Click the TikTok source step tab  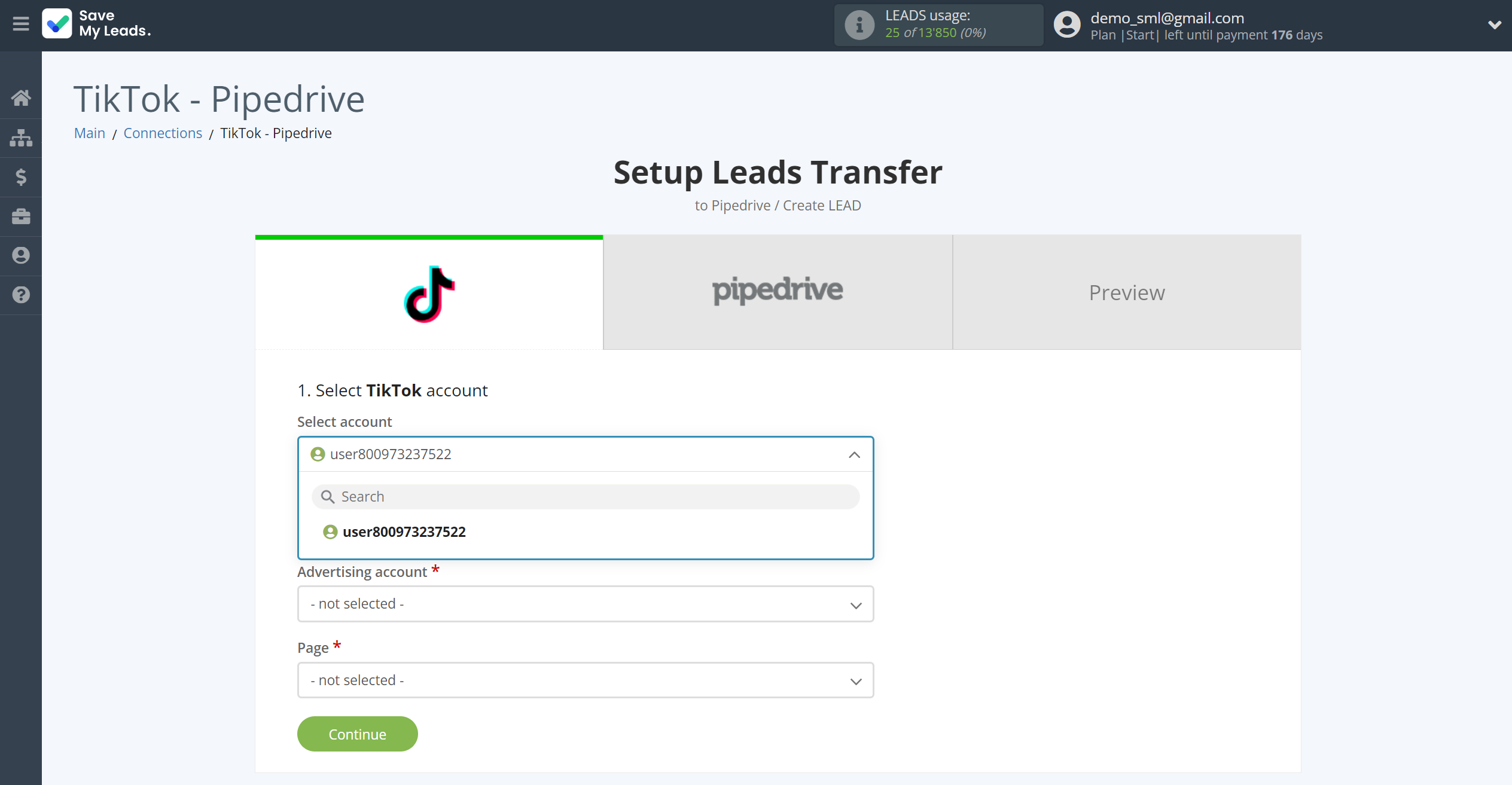(429, 292)
